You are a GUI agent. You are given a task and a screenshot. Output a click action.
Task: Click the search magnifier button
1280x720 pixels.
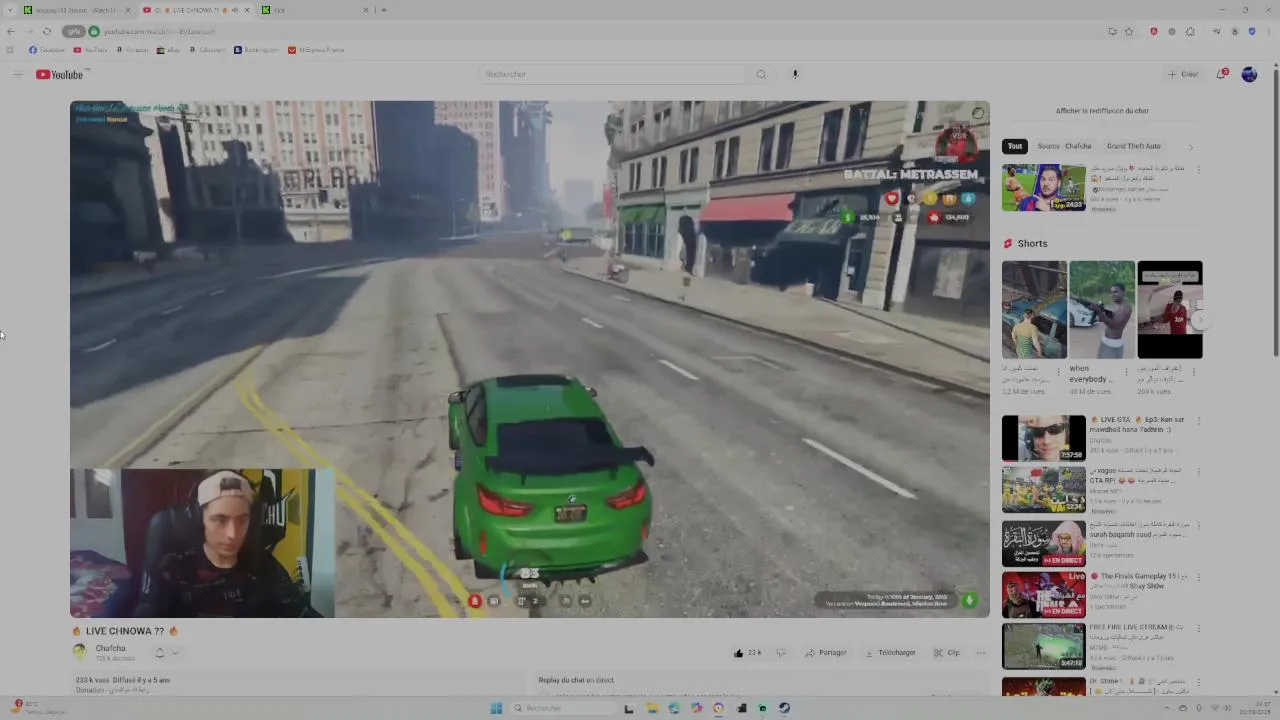(761, 74)
